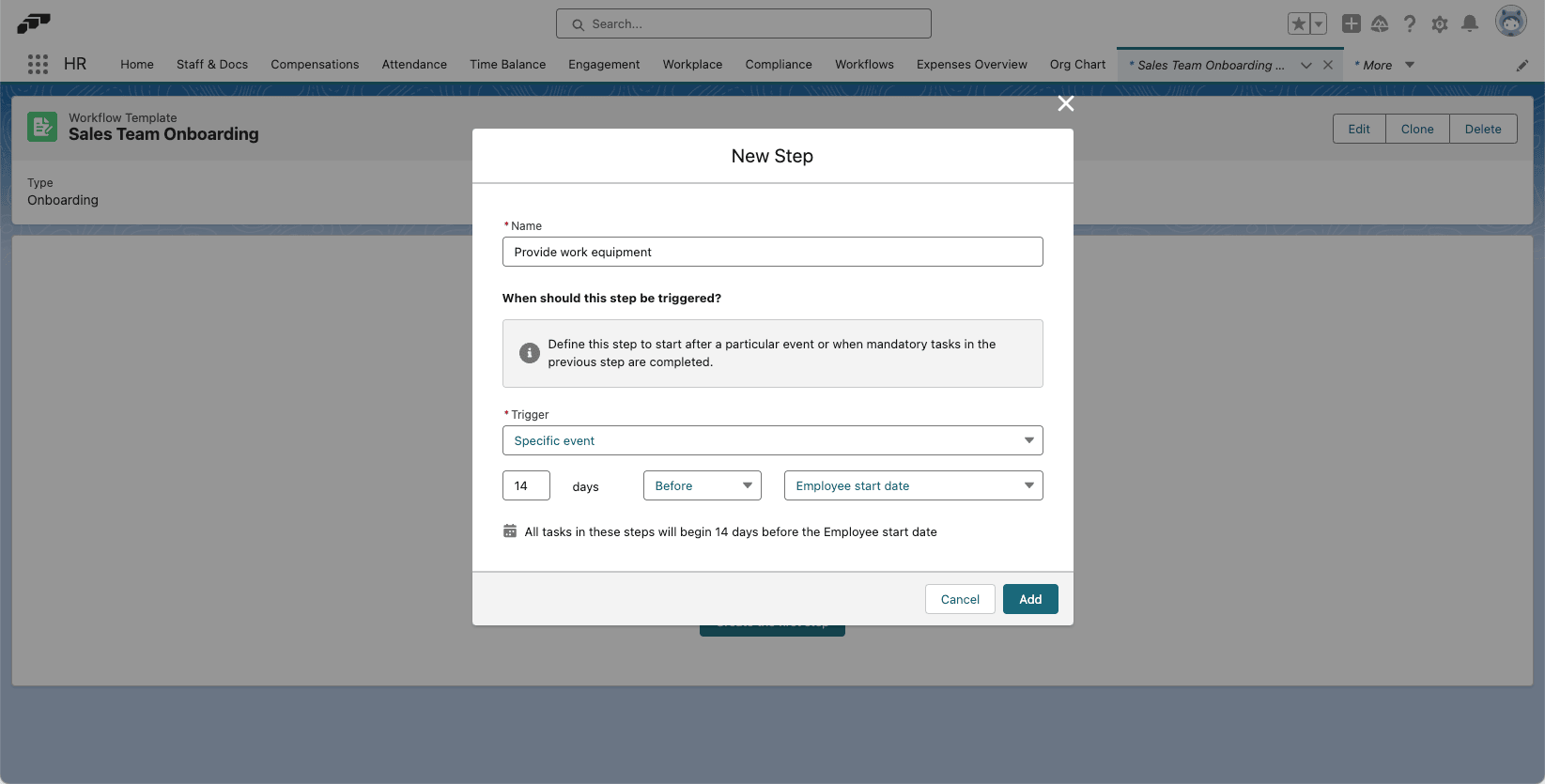Image resolution: width=1545 pixels, height=784 pixels.
Task: Open the Compensations tab
Action: coord(315,64)
